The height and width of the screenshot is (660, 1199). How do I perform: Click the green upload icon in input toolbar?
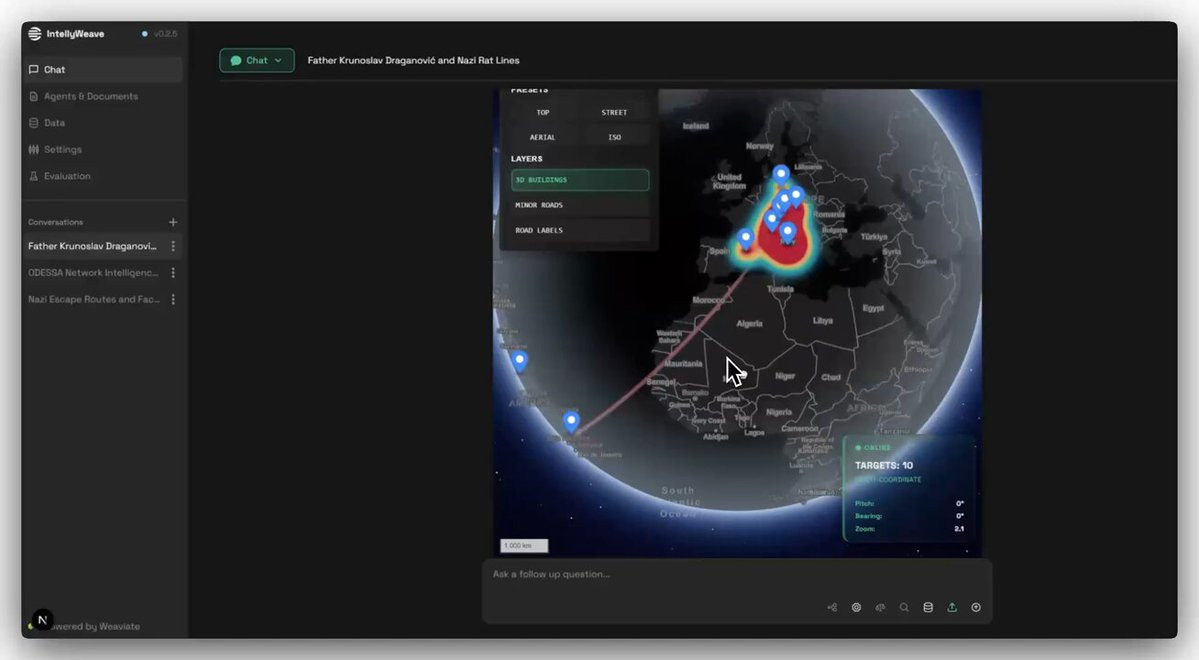952,607
